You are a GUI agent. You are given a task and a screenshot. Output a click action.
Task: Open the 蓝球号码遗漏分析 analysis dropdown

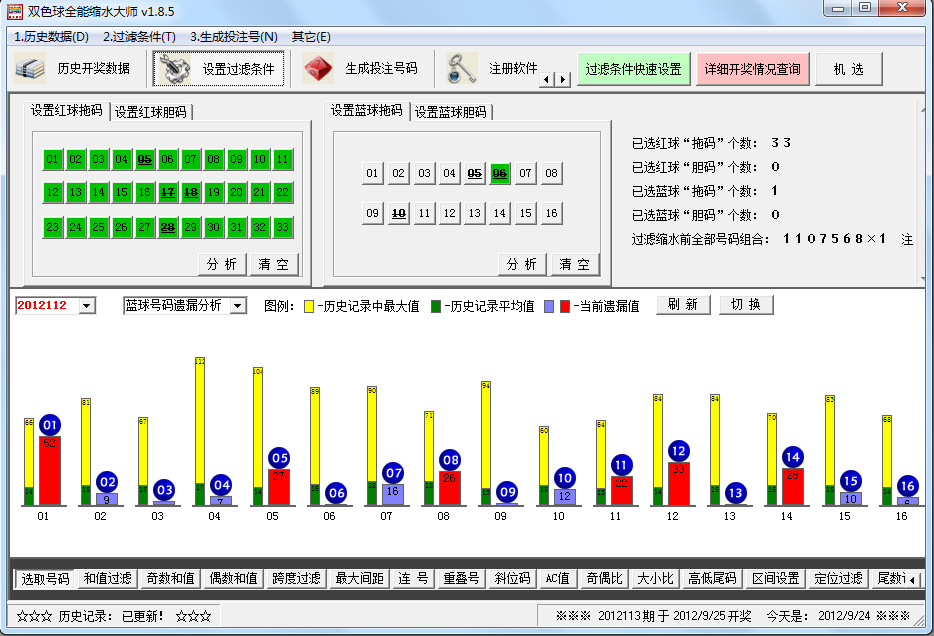[238, 305]
